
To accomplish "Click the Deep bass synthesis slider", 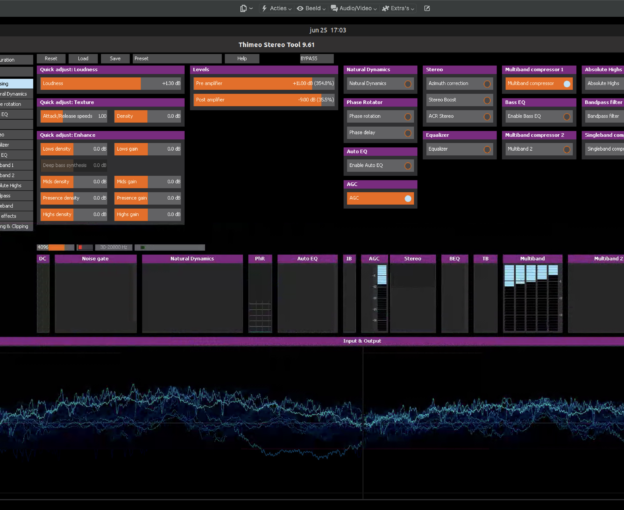I will [74, 165].
